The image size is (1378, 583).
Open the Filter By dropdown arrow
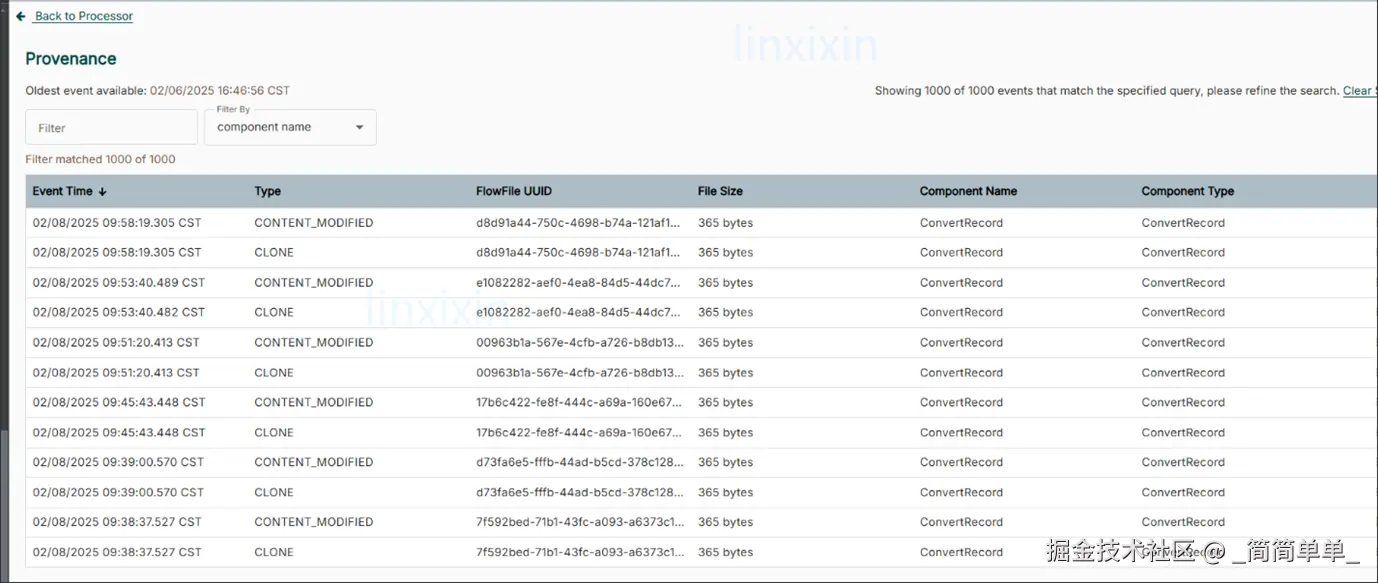360,127
